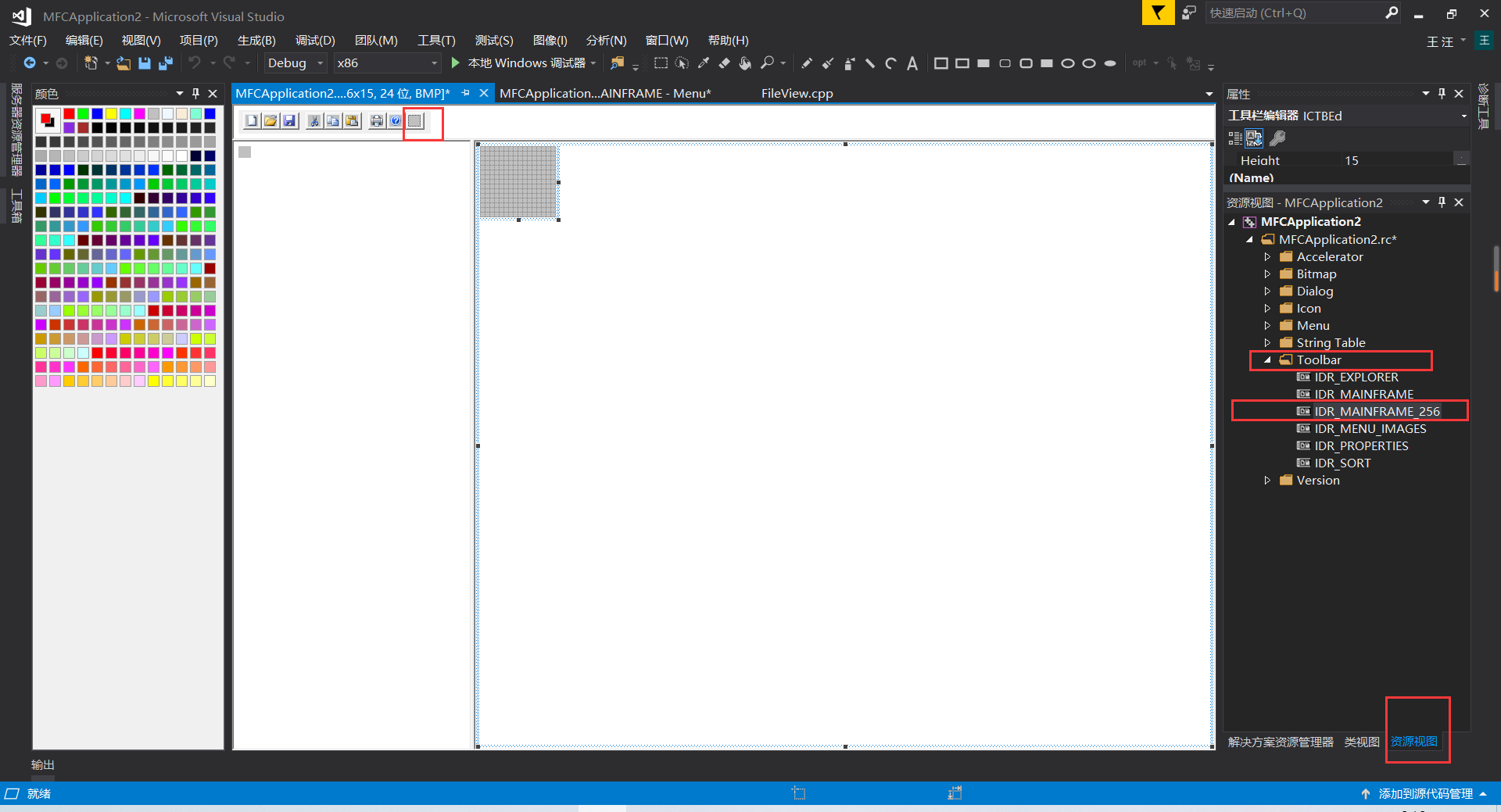The image size is (1501, 812).
Task: Open Find in Files icon
Action: pyautogui.click(x=618, y=63)
